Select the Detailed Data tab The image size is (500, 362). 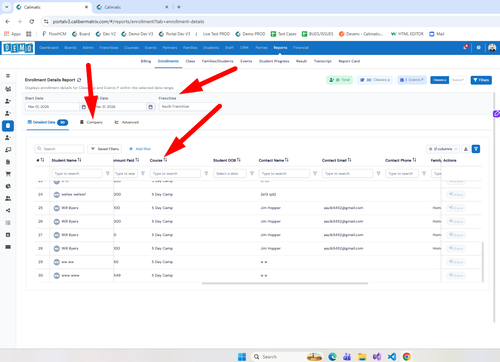(48, 122)
